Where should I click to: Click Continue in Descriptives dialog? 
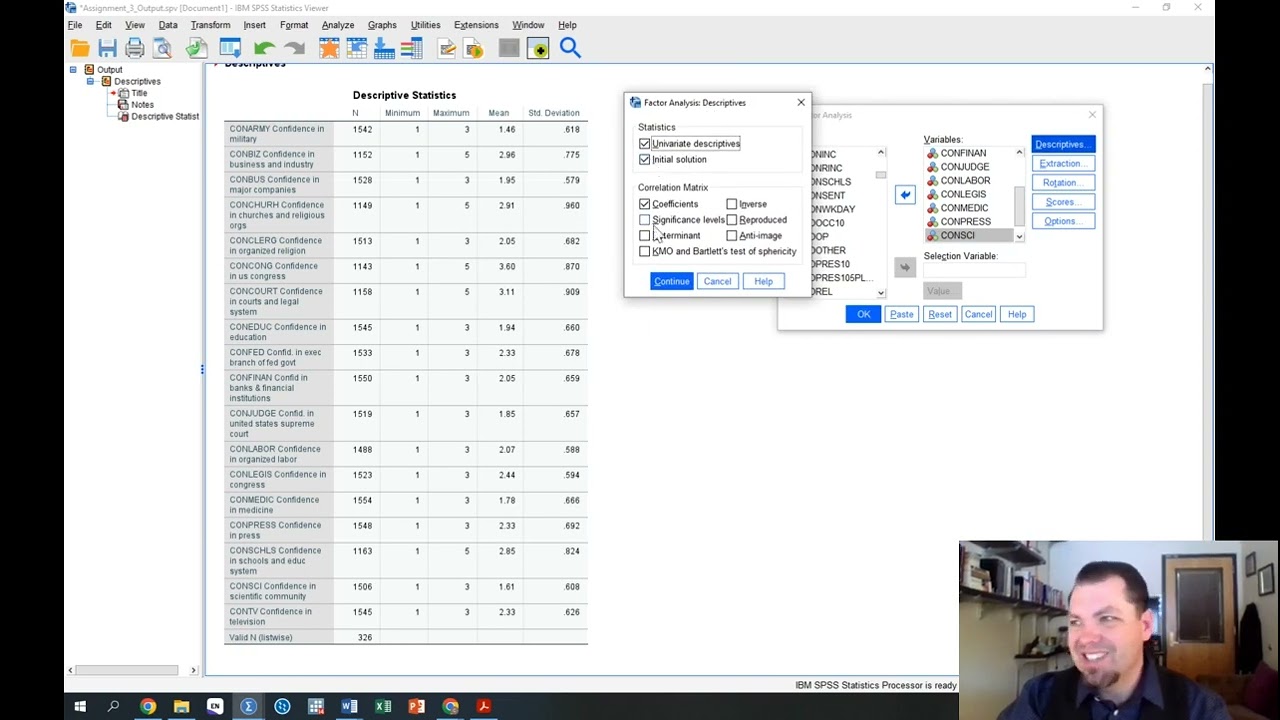tap(671, 282)
